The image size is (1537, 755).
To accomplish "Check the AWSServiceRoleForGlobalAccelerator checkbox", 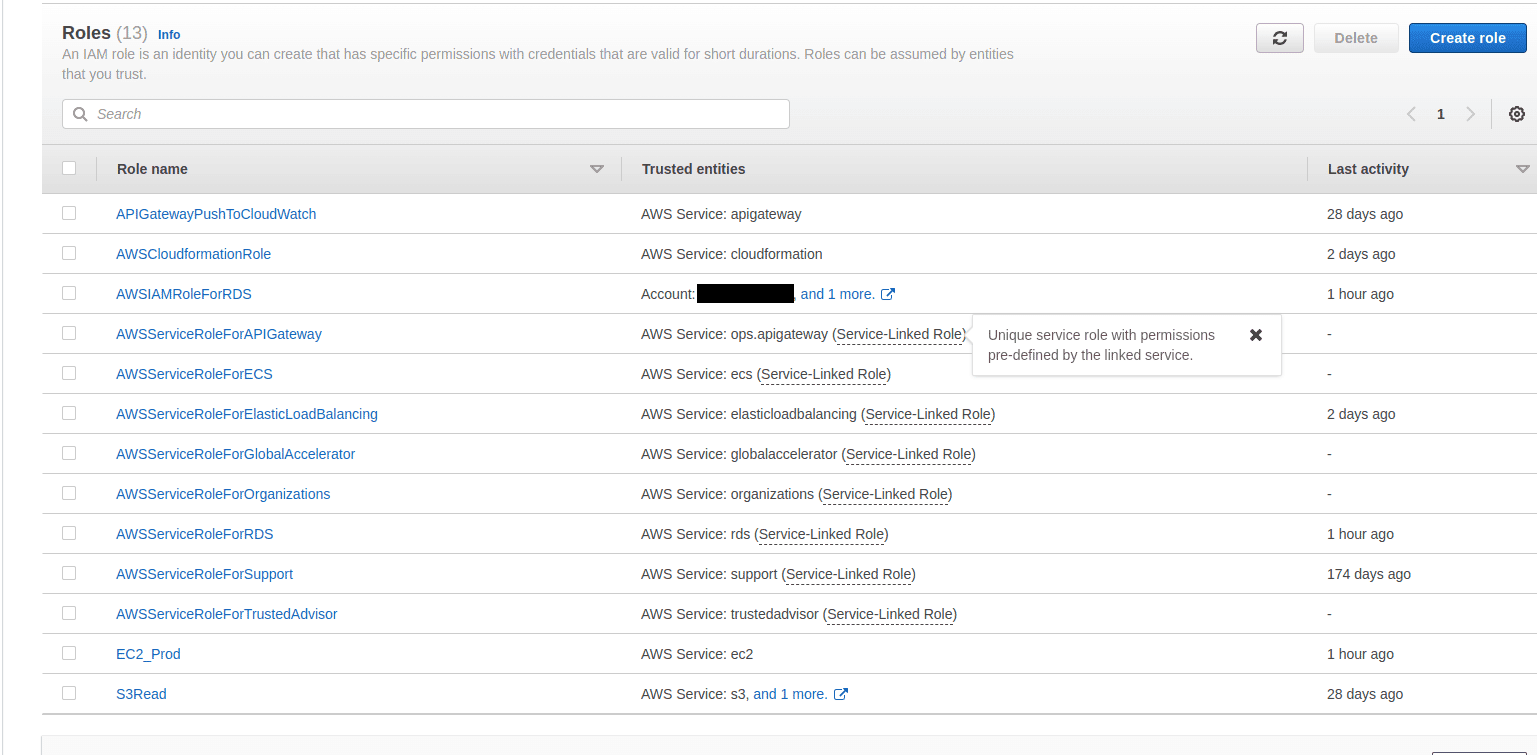I will [x=69, y=453].
